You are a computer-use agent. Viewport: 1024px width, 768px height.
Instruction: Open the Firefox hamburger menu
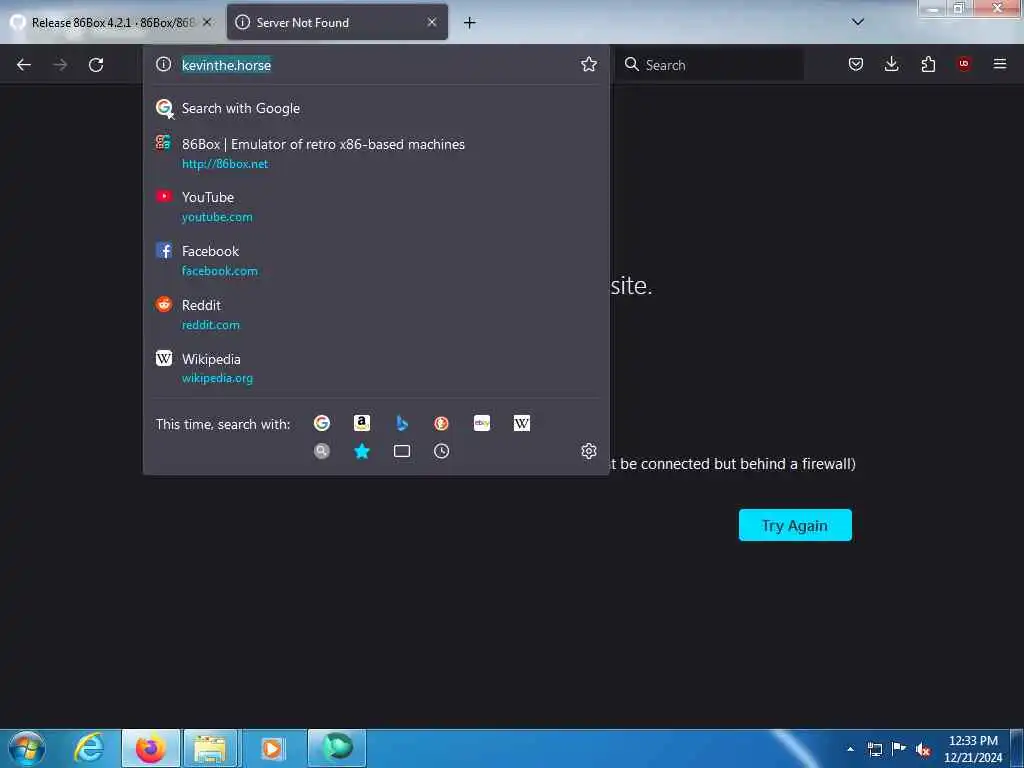coord(1000,64)
